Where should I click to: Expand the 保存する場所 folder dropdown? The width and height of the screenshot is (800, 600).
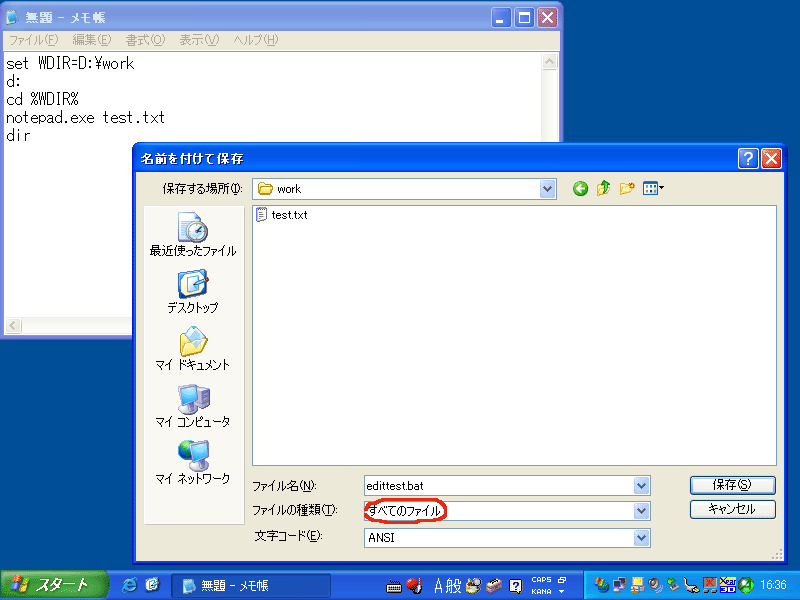click(547, 188)
